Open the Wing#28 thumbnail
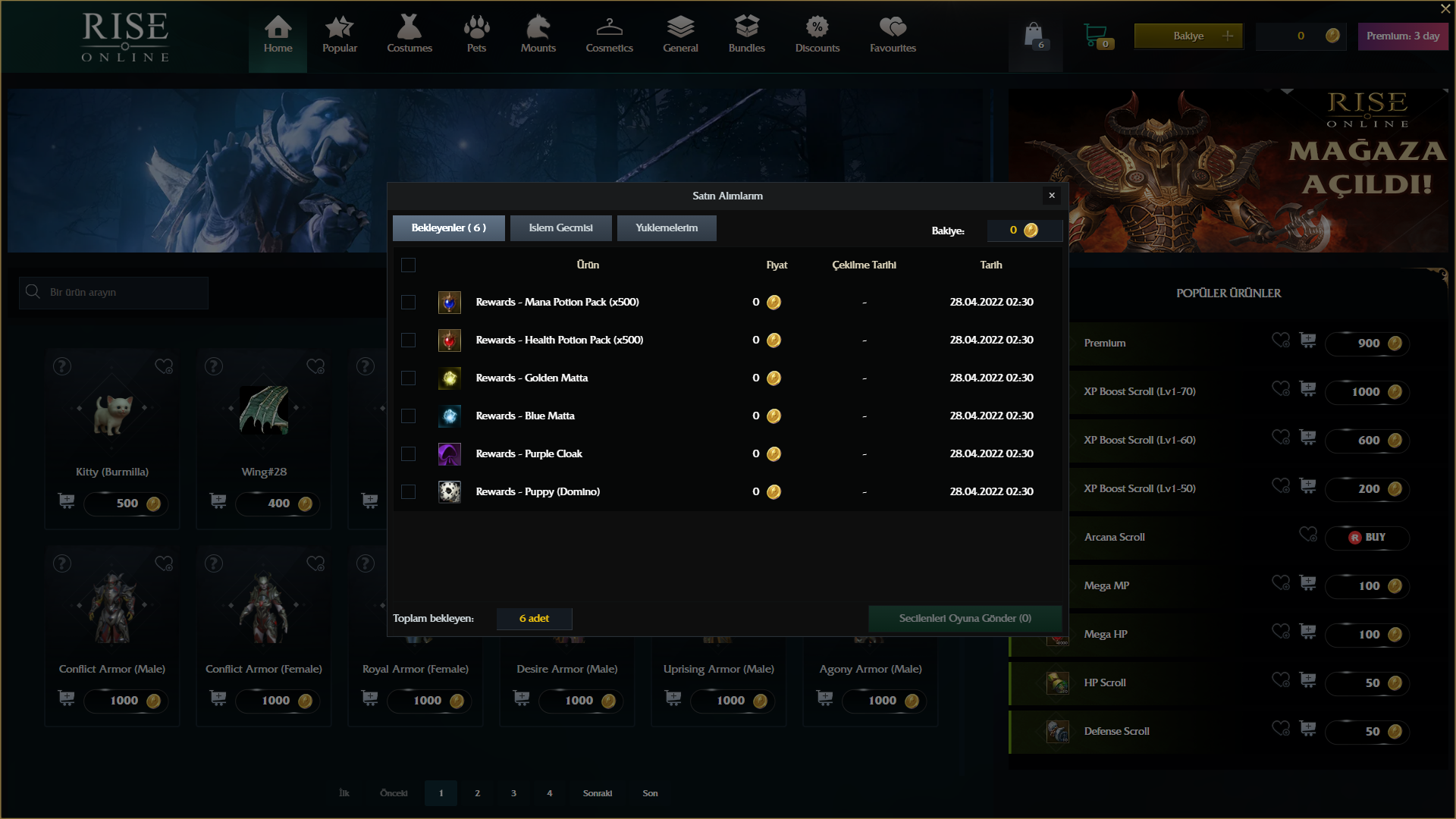 pyautogui.click(x=264, y=410)
